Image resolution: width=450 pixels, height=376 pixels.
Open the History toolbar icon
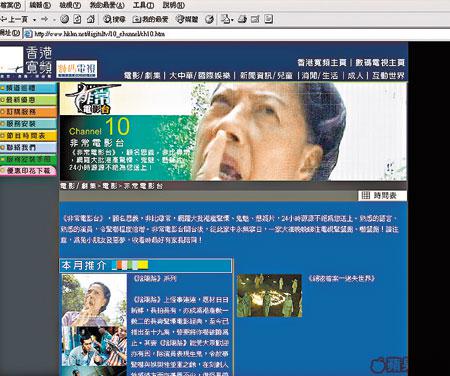click(209, 19)
